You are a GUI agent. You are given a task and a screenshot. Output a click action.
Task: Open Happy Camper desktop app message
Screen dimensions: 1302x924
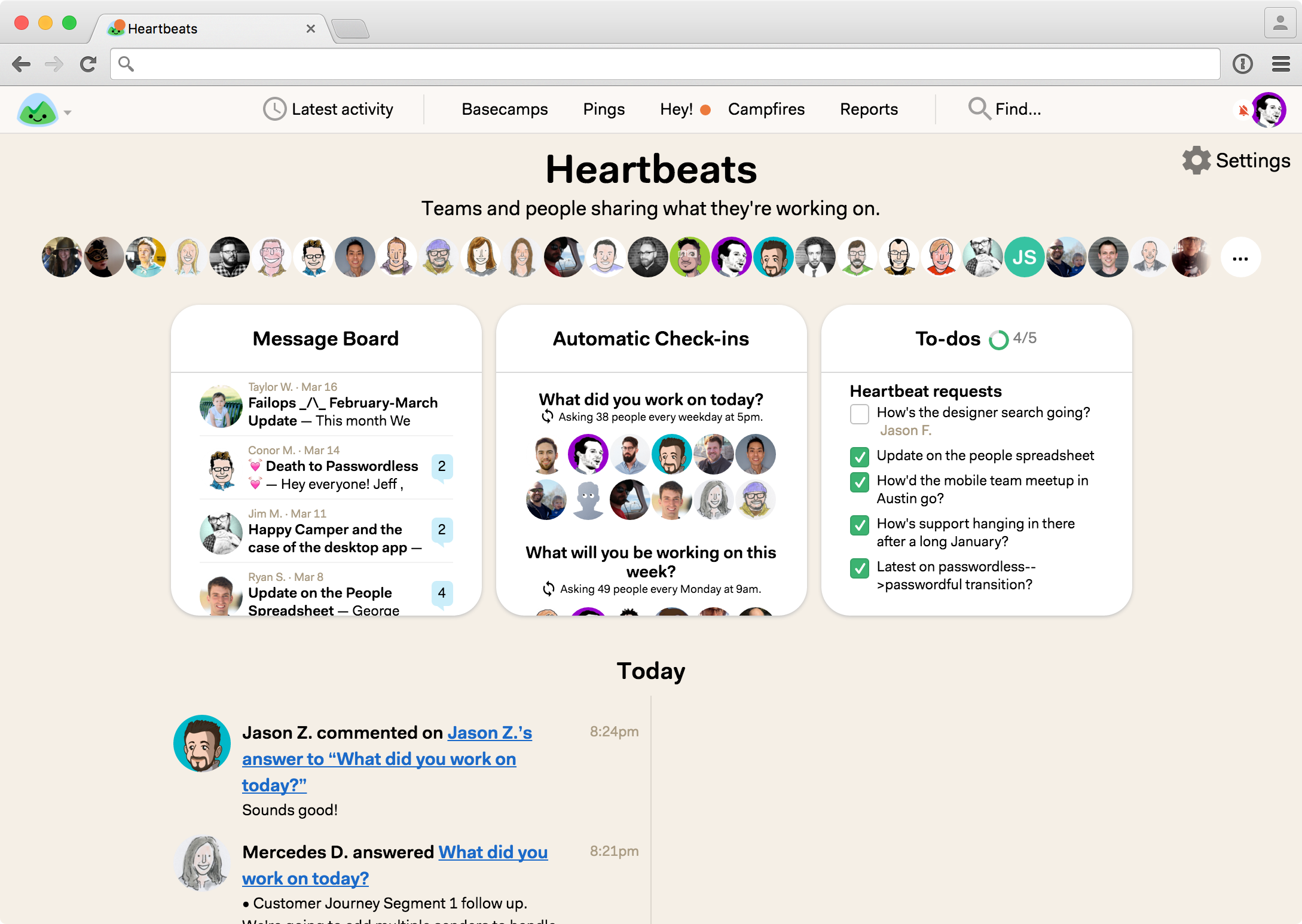(x=335, y=539)
